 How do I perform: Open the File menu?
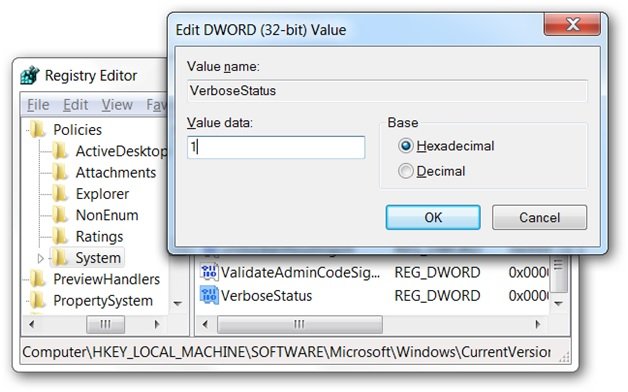point(38,105)
